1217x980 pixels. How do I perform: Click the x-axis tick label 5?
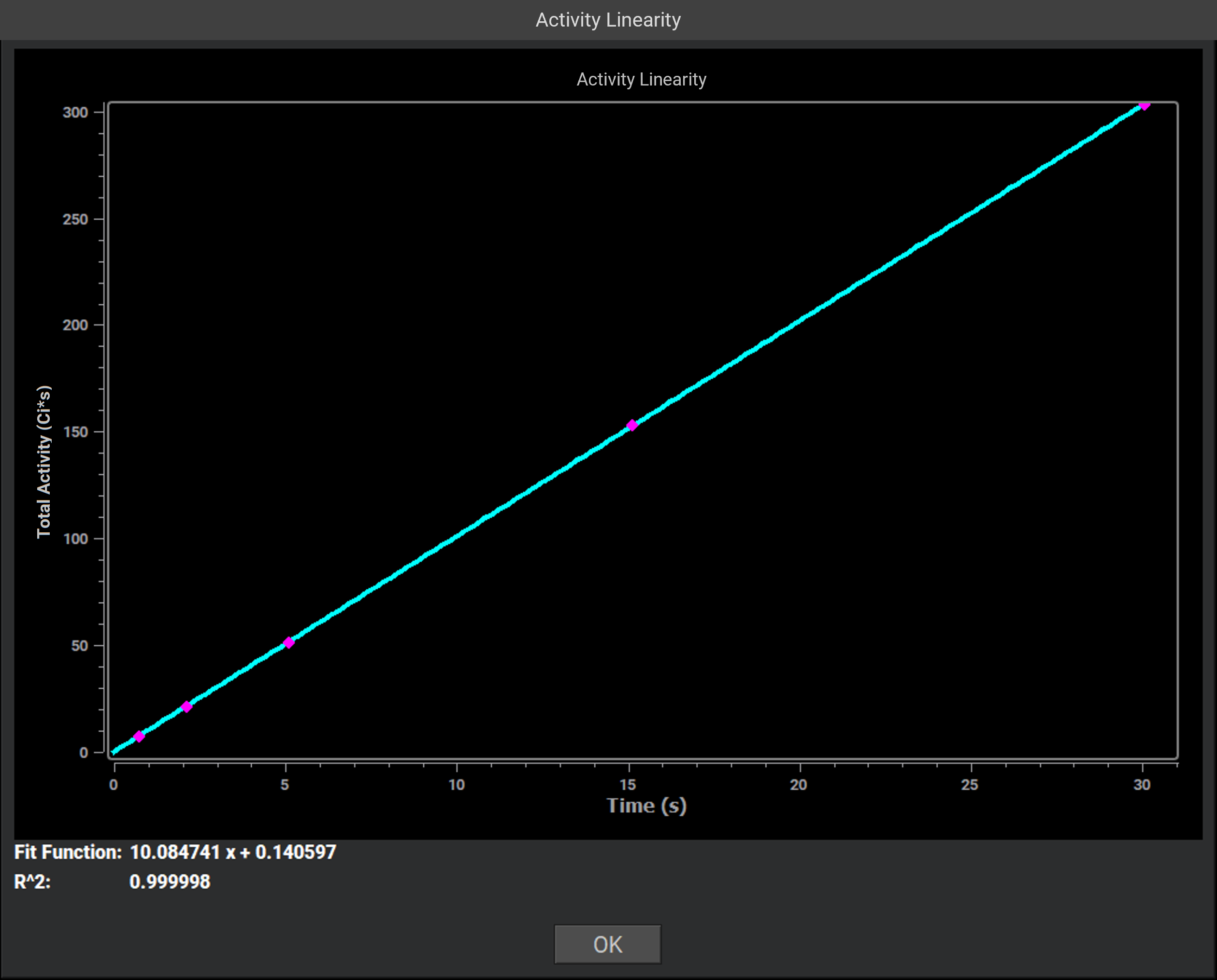coord(285,785)
